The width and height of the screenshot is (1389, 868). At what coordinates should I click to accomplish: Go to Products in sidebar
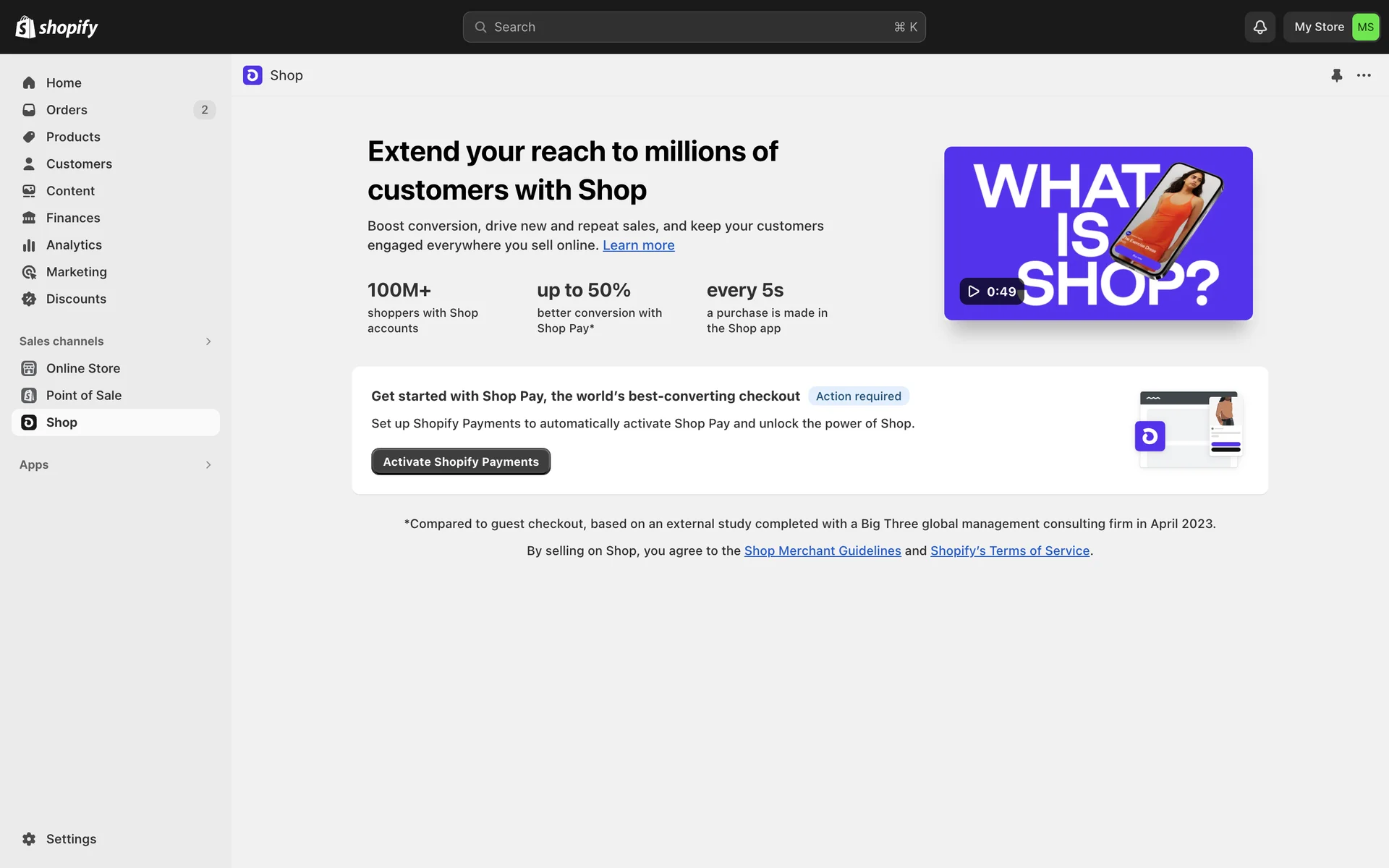click(x=73, y=137)
